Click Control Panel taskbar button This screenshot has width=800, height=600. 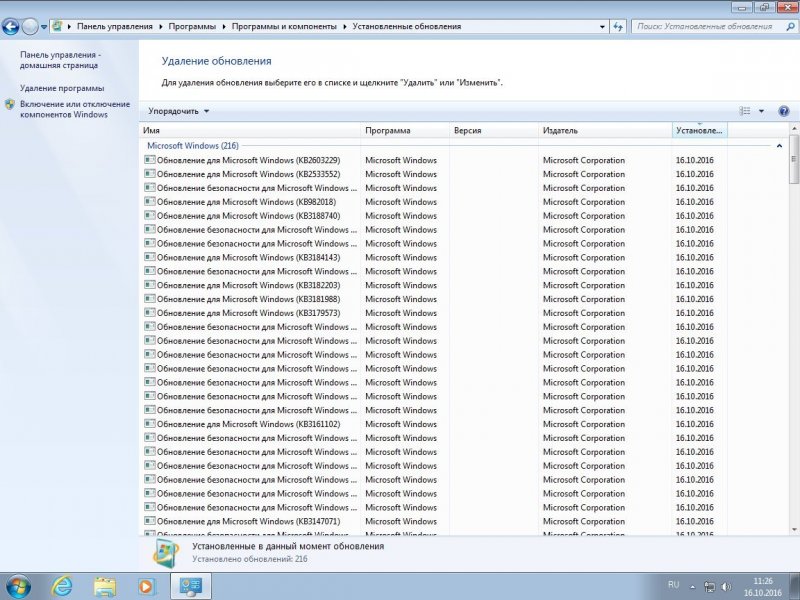point(190,586)
